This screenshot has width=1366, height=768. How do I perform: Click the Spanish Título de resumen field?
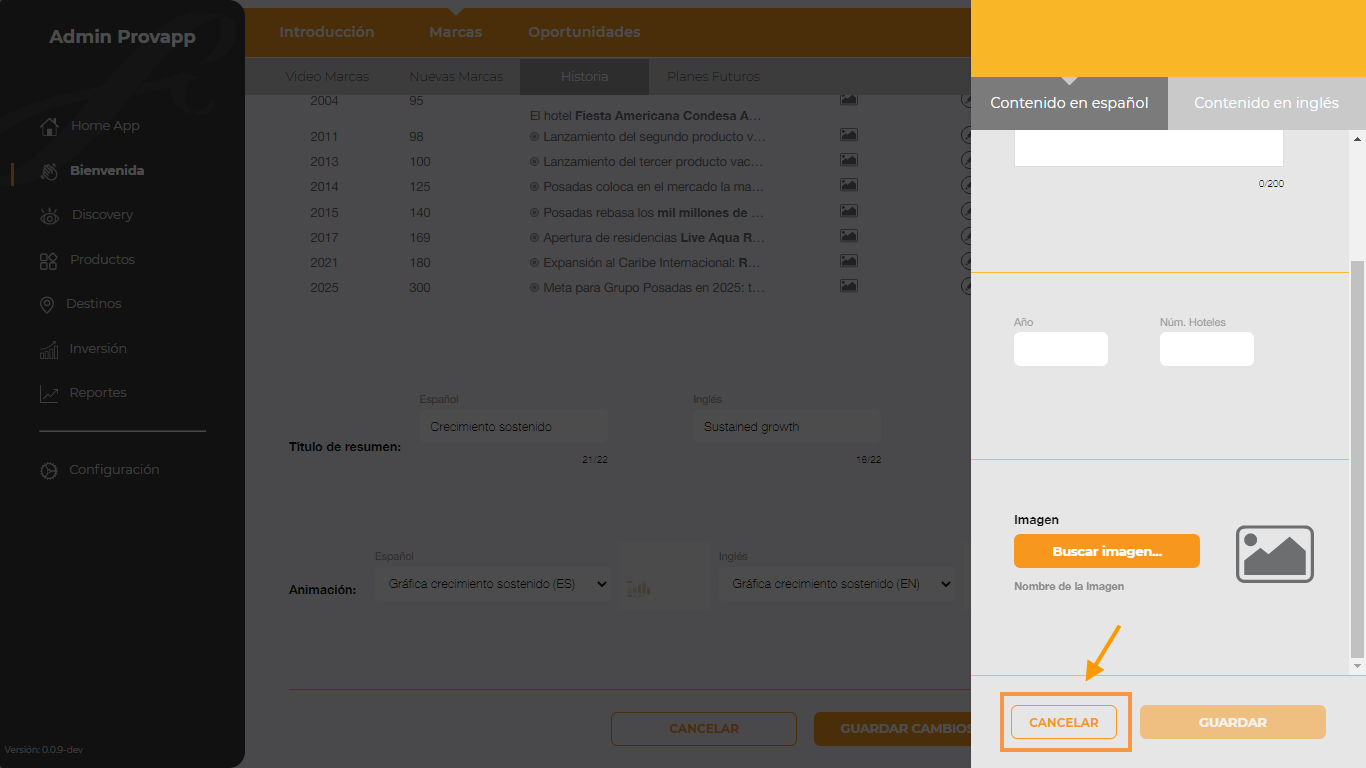click(514, 427)
